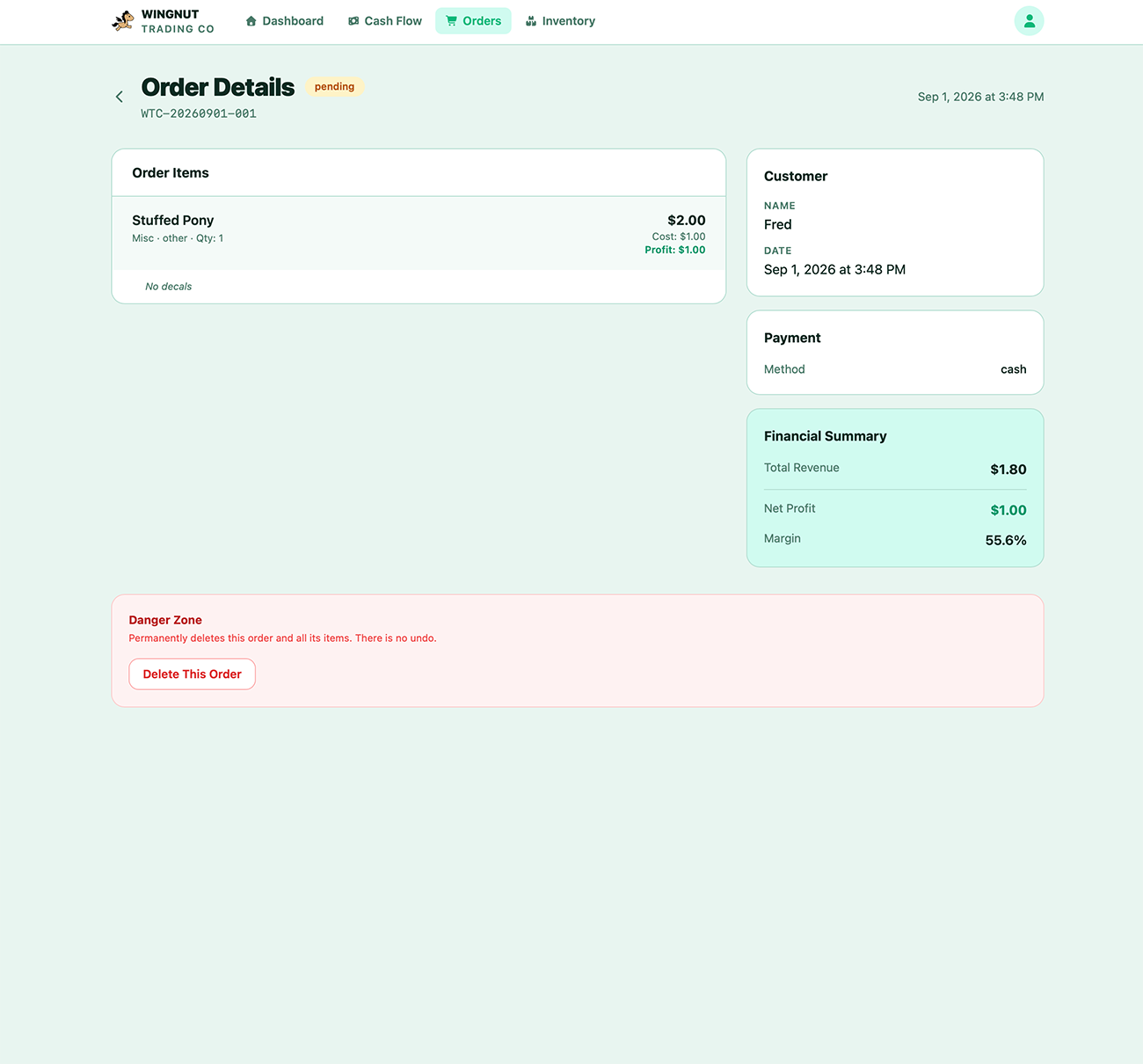
Task: Click the Order Items section header
Action: pos(171,172)
